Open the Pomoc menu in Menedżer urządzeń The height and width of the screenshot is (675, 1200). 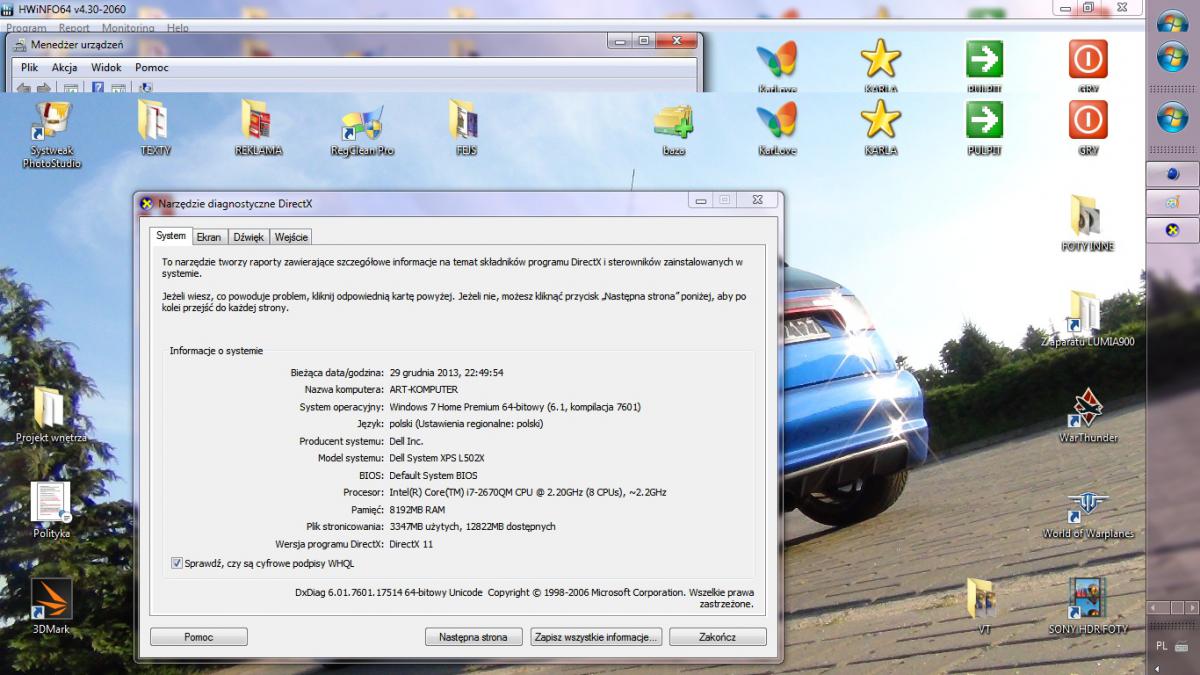click(152, 67)
